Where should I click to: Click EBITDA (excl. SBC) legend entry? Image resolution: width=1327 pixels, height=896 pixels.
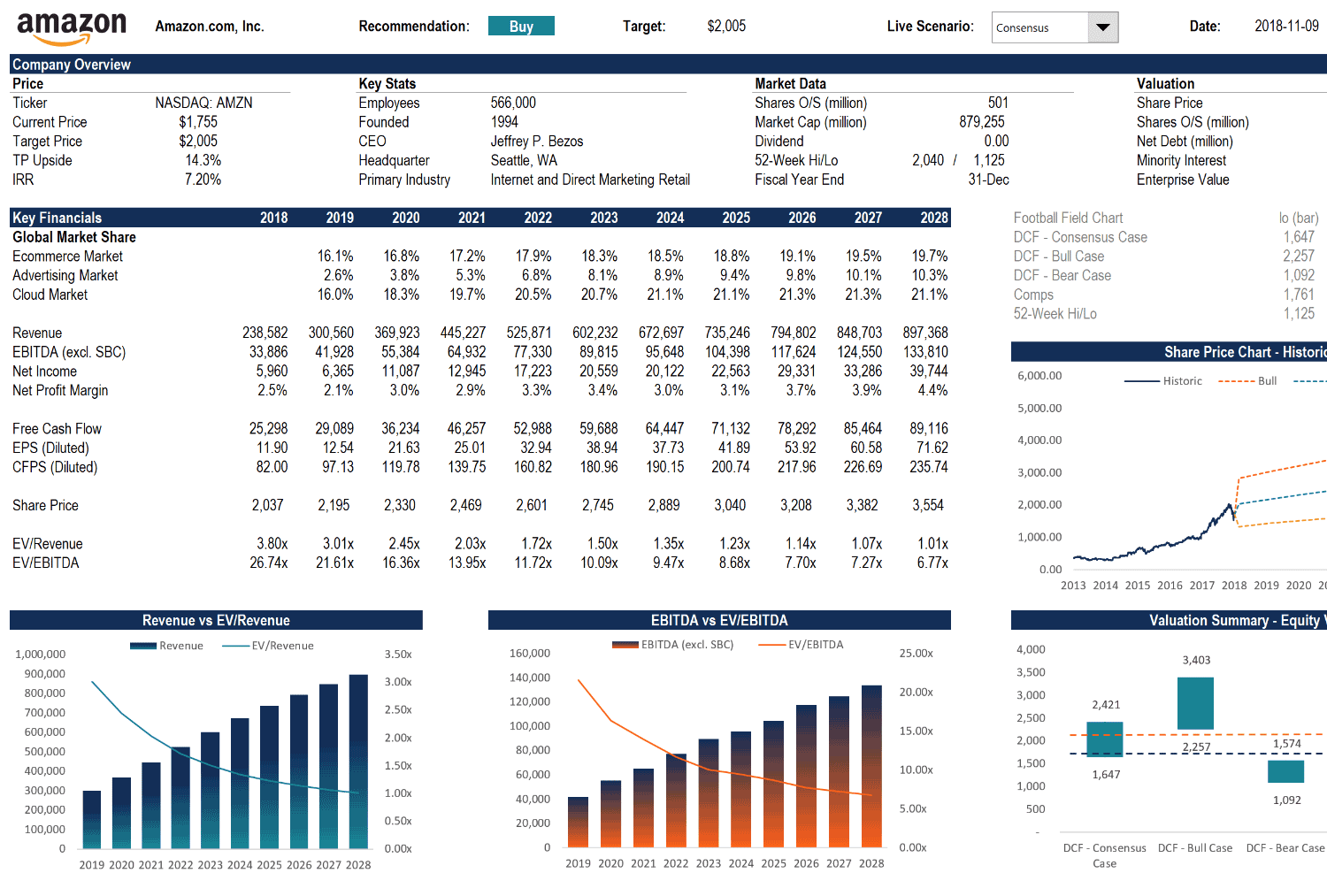click(x=672, y=645)
